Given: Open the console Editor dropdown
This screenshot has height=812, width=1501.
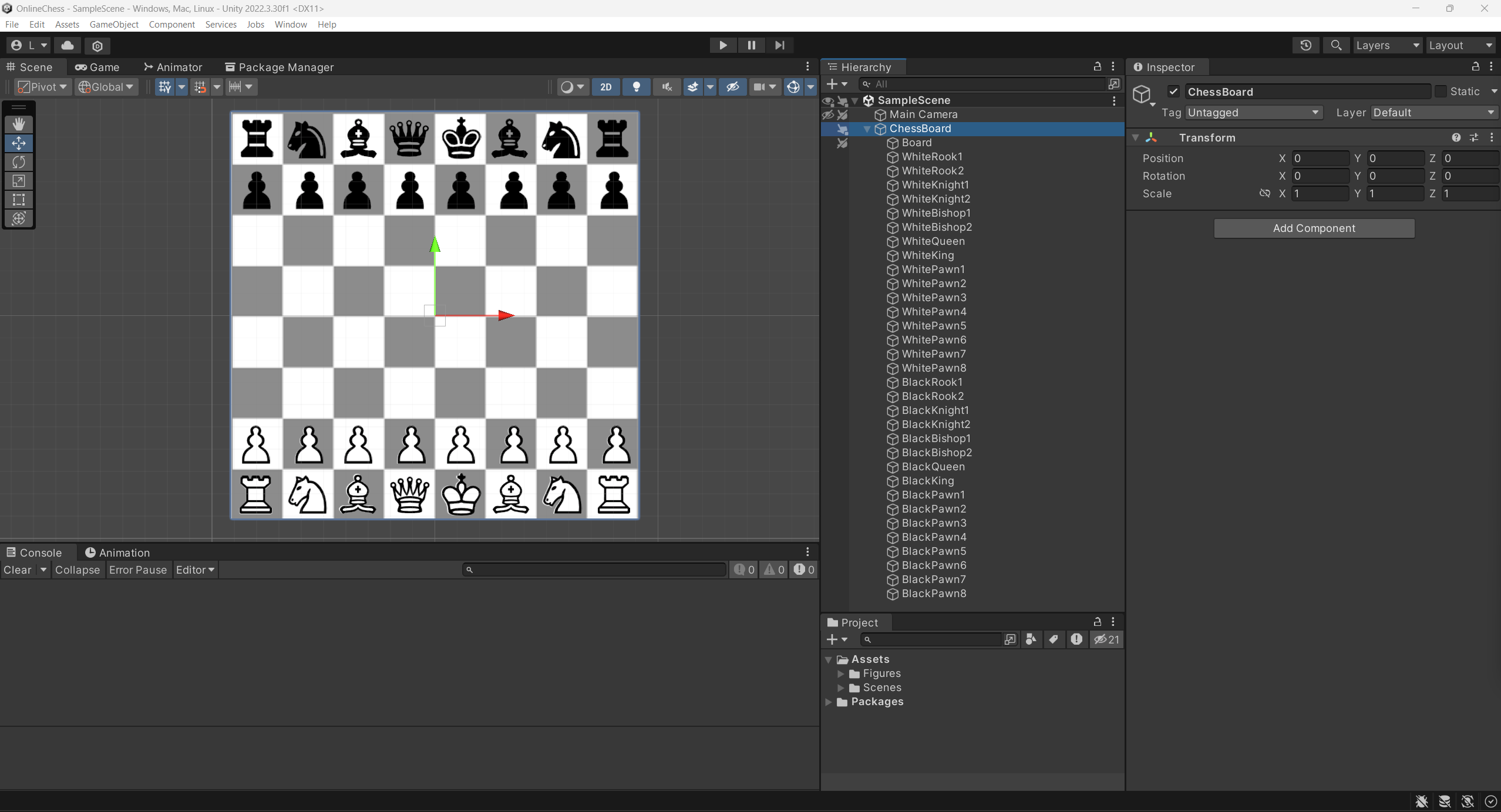Looking at the screenshot, I should [x=195, y=570].
